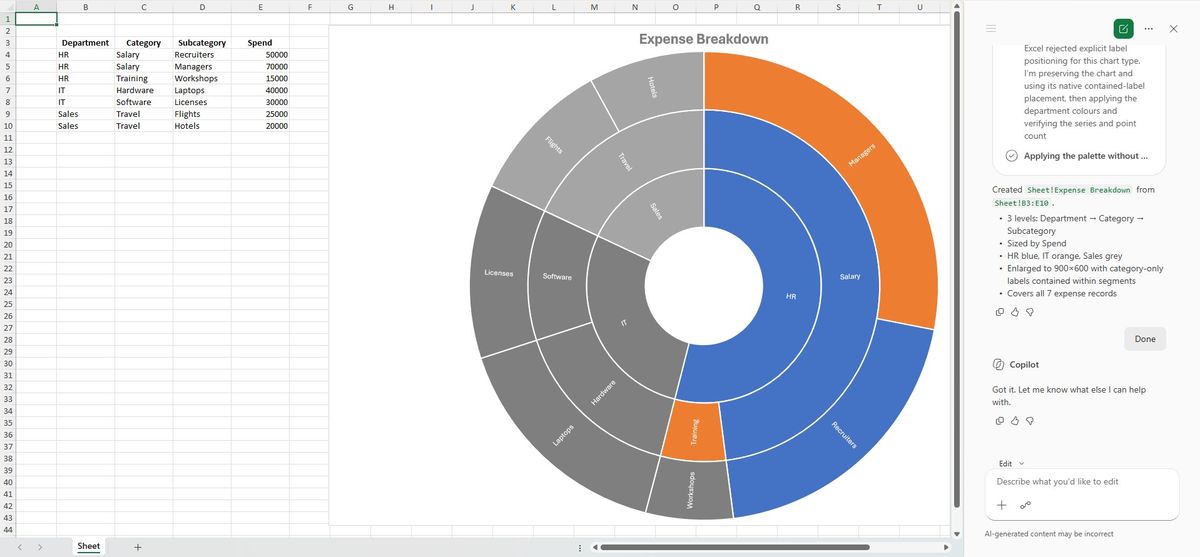Select the orange Training segment
This screenshot has height=557, width=1200.
(695, 432)
